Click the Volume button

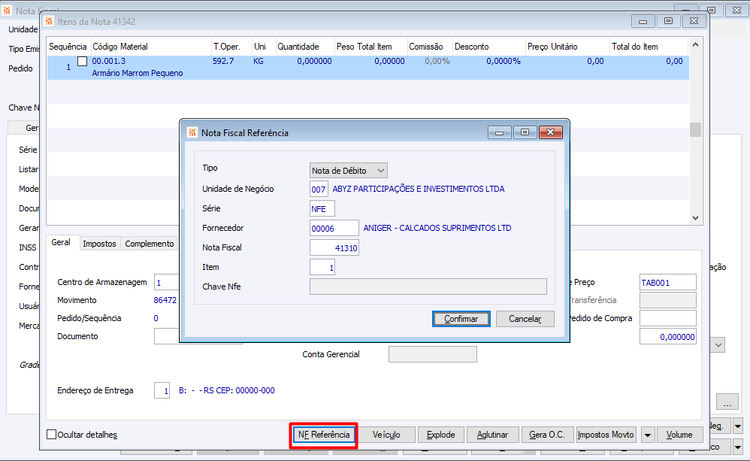pos(680,435)
